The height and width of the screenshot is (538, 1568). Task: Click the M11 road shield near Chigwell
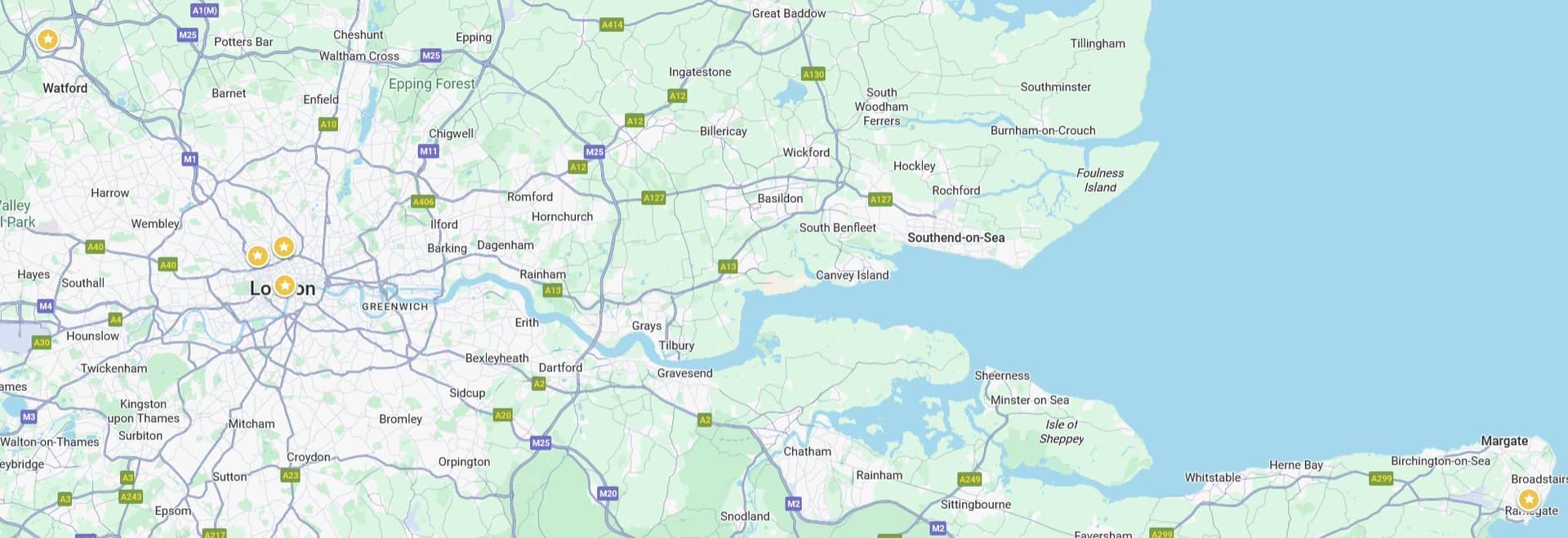click(x=429, y=151)
